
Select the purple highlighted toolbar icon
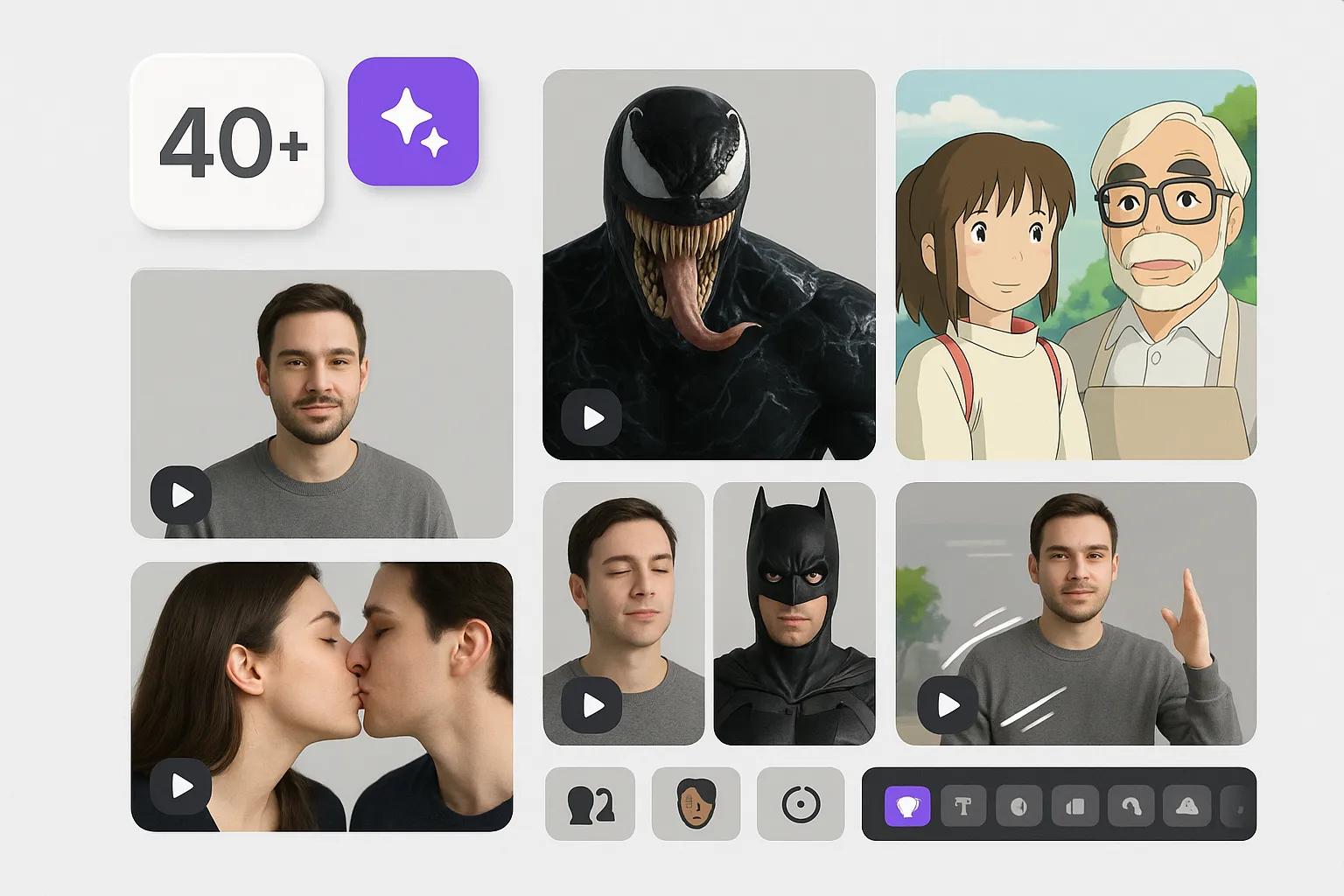click(x=907, y=806)
